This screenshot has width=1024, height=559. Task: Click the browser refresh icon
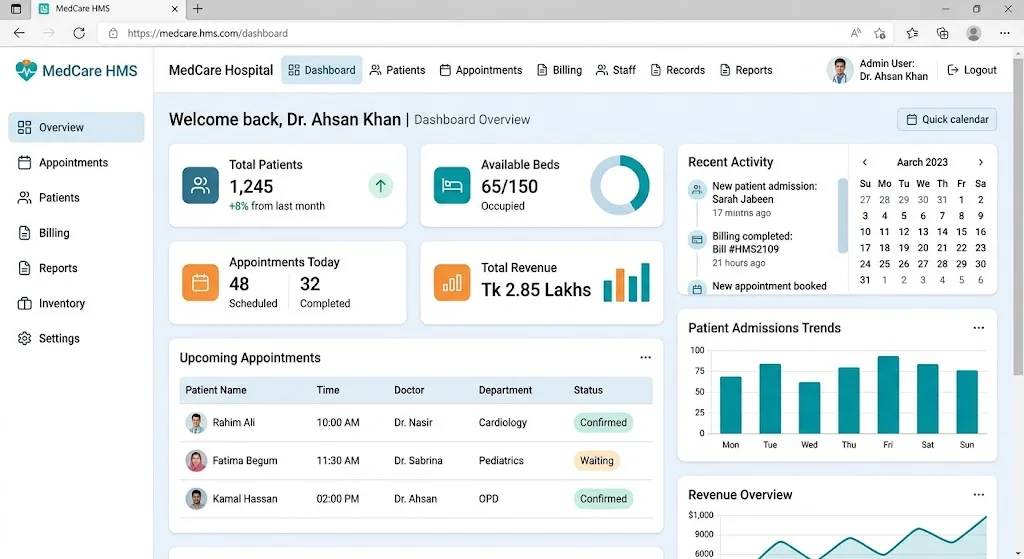pyautogui.click(x=79, y=33)
